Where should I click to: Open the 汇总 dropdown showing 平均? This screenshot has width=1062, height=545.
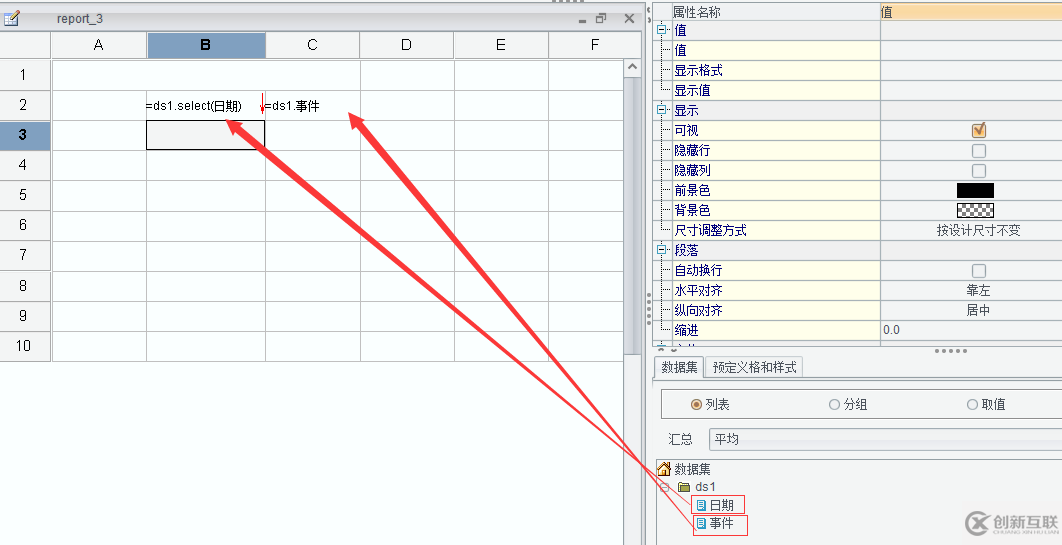(x=885, y=439)
